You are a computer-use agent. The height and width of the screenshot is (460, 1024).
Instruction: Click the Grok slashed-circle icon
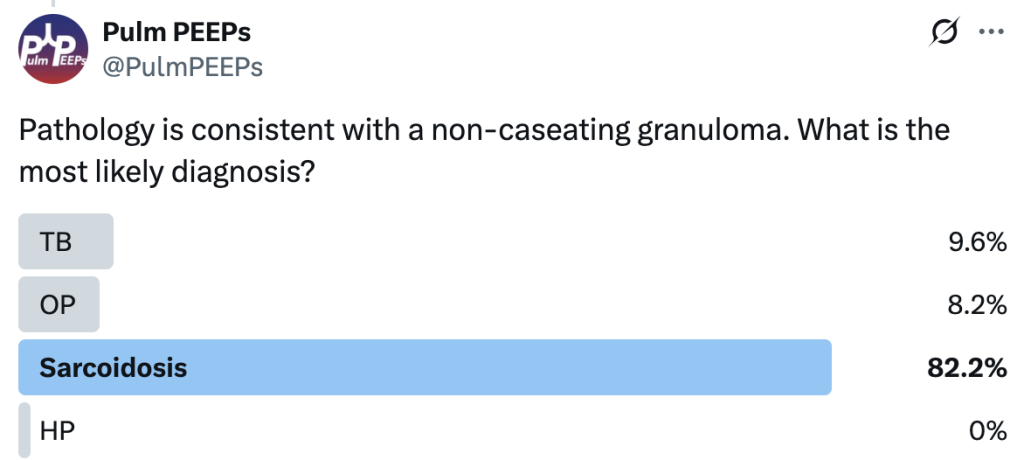tap(941, 34)
